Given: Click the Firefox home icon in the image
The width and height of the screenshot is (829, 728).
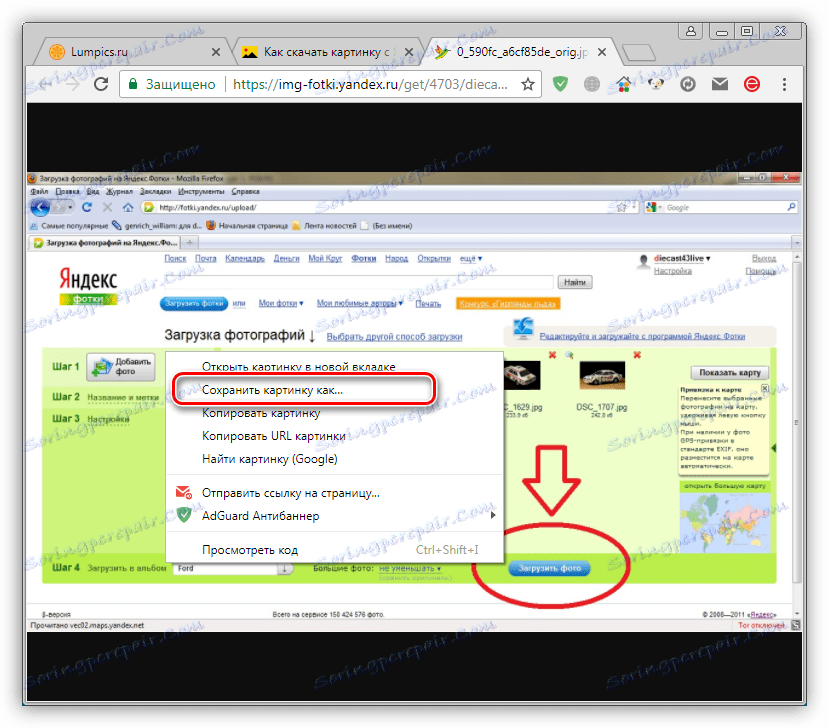Looking at the screenshot, I should 128,207.
